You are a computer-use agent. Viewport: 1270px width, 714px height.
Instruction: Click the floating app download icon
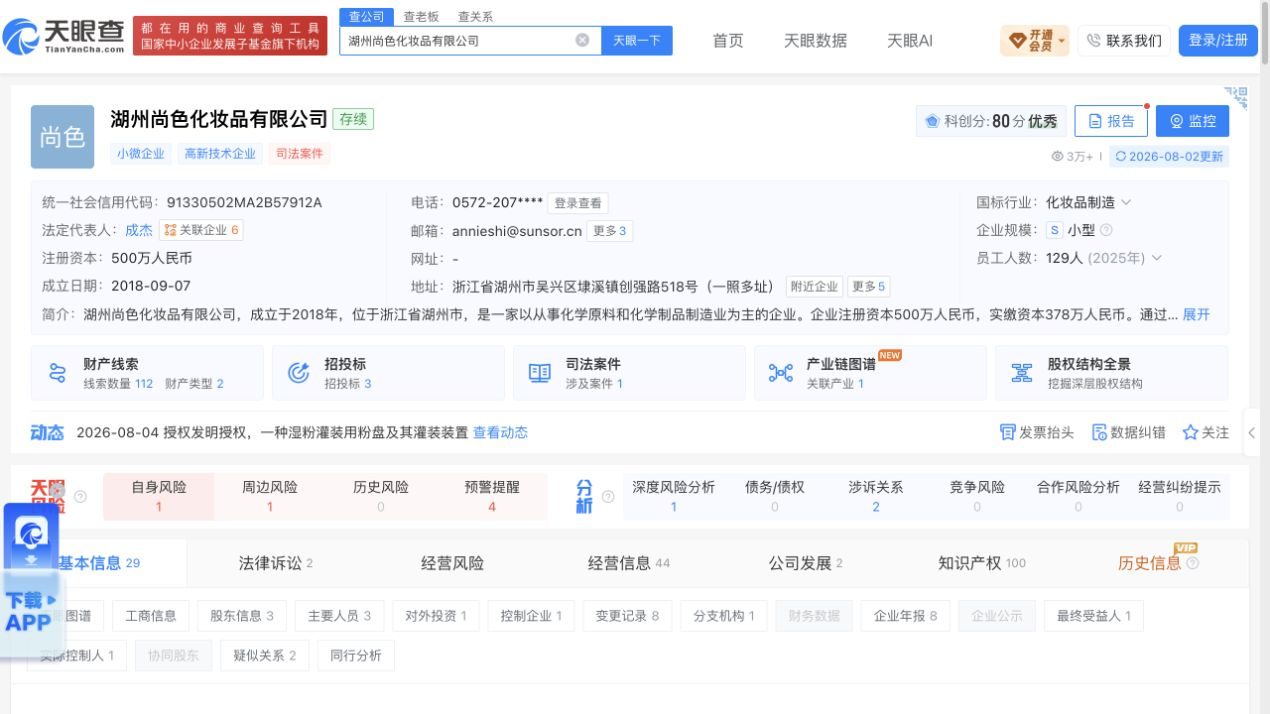[31, 534]
